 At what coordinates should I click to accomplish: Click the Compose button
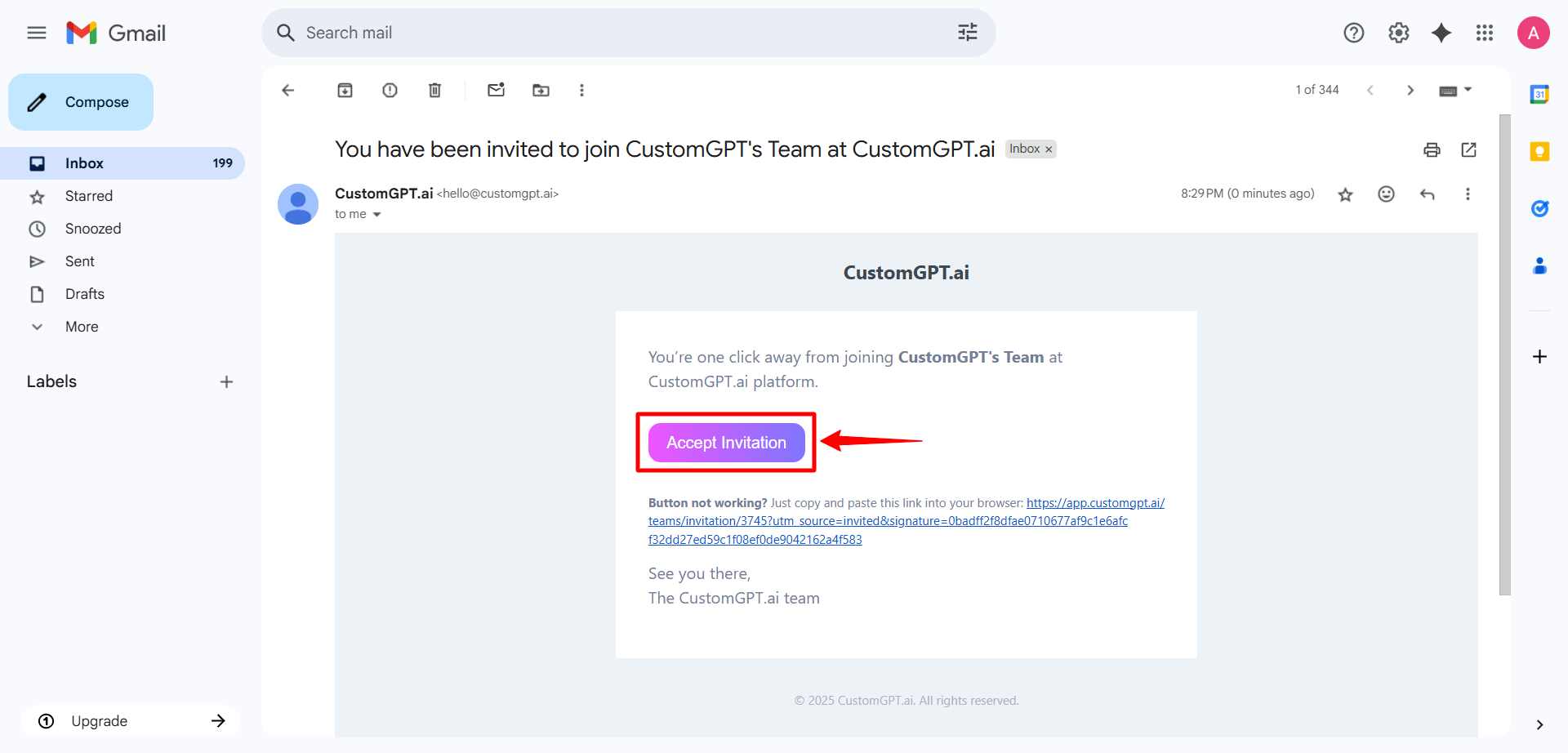pos(81,102)
